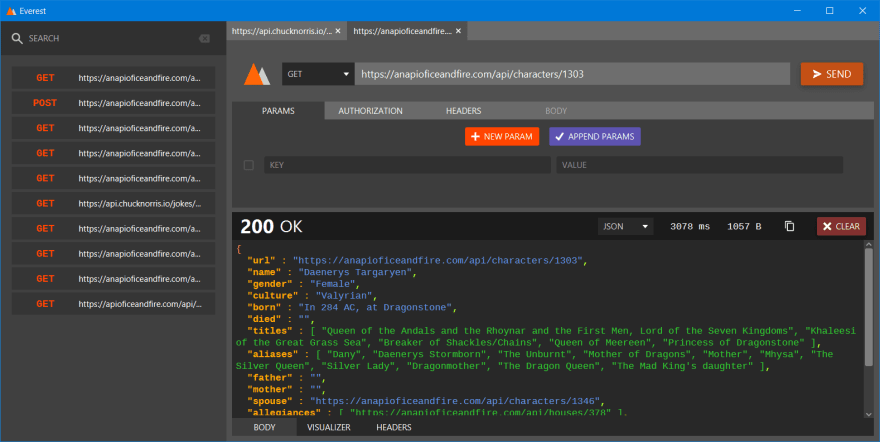Click the response scrollbar thumb
Image resolution: width=880 pixels, height=442 pixels.
[869, 309]
